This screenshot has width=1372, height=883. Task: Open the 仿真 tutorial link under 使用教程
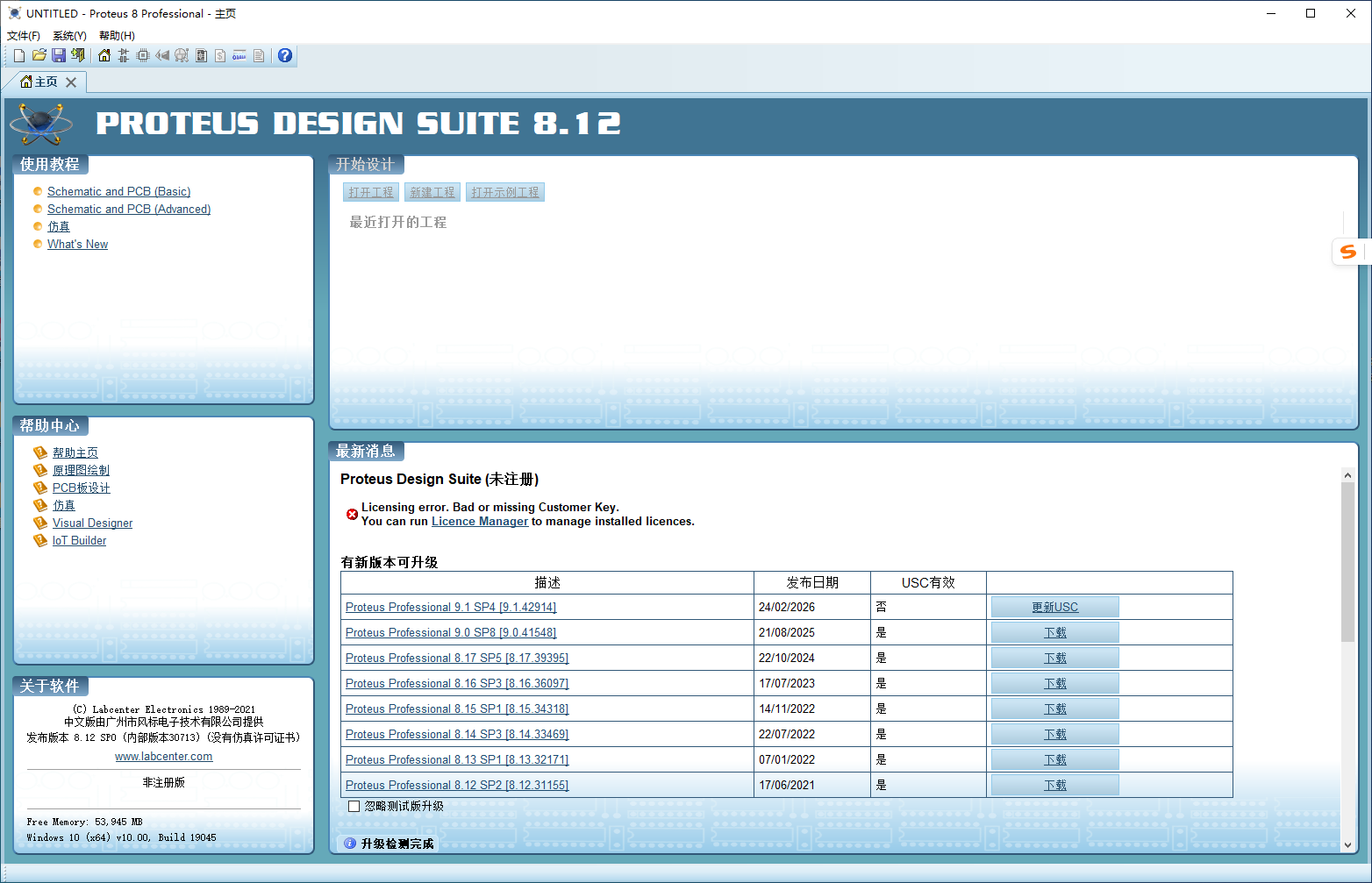[x=59, y=226]
